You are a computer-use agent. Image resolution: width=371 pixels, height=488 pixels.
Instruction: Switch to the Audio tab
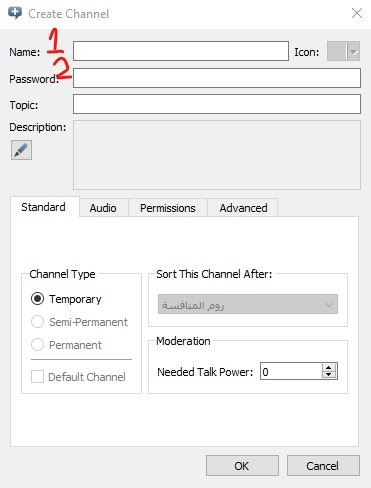pos(103,208)
